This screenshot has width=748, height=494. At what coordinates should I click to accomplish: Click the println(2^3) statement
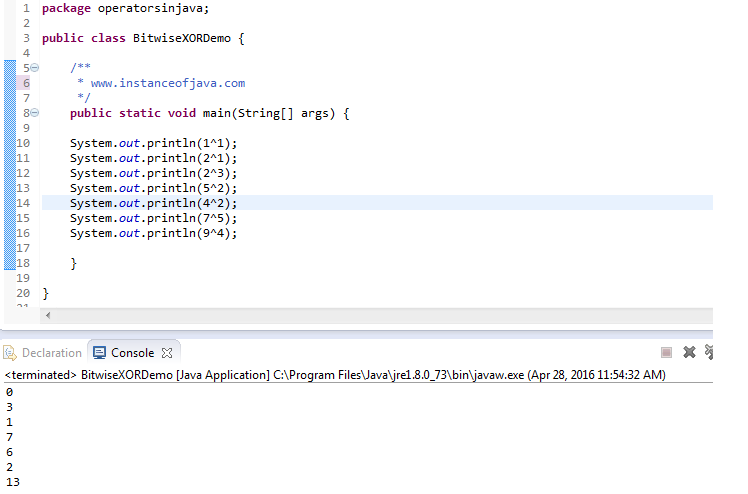153,173
